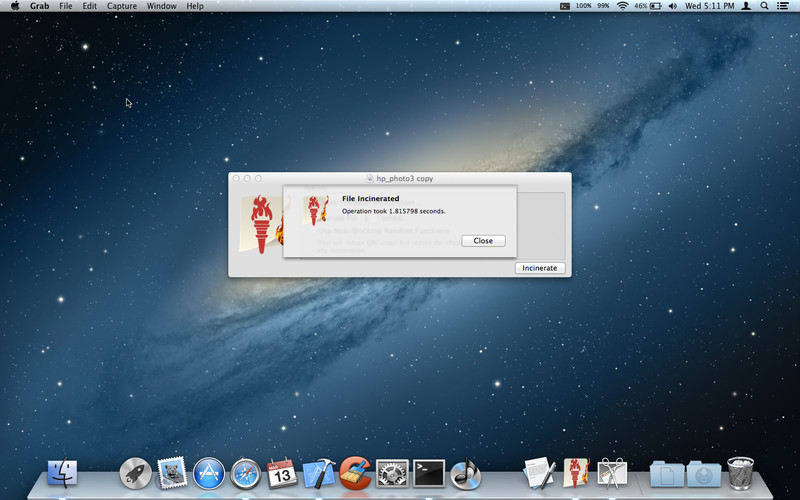Viewport: 800px width, 500px height.
Task: Open System Preferences gear in Dock
Action: point(392,473)
